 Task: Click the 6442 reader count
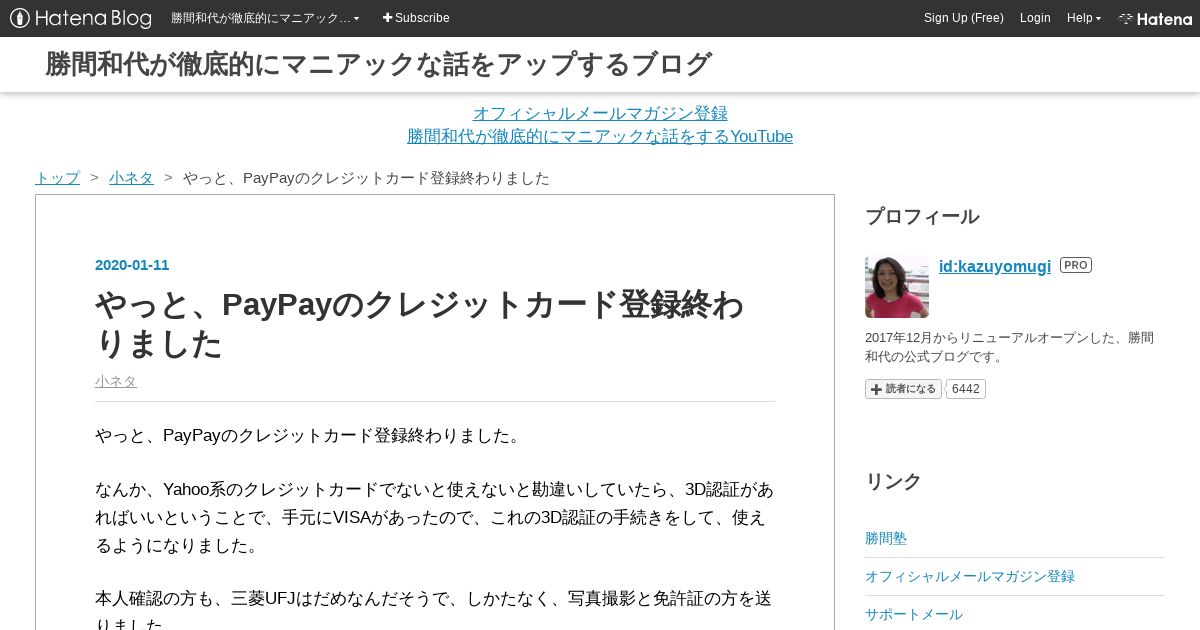point(966,389)
